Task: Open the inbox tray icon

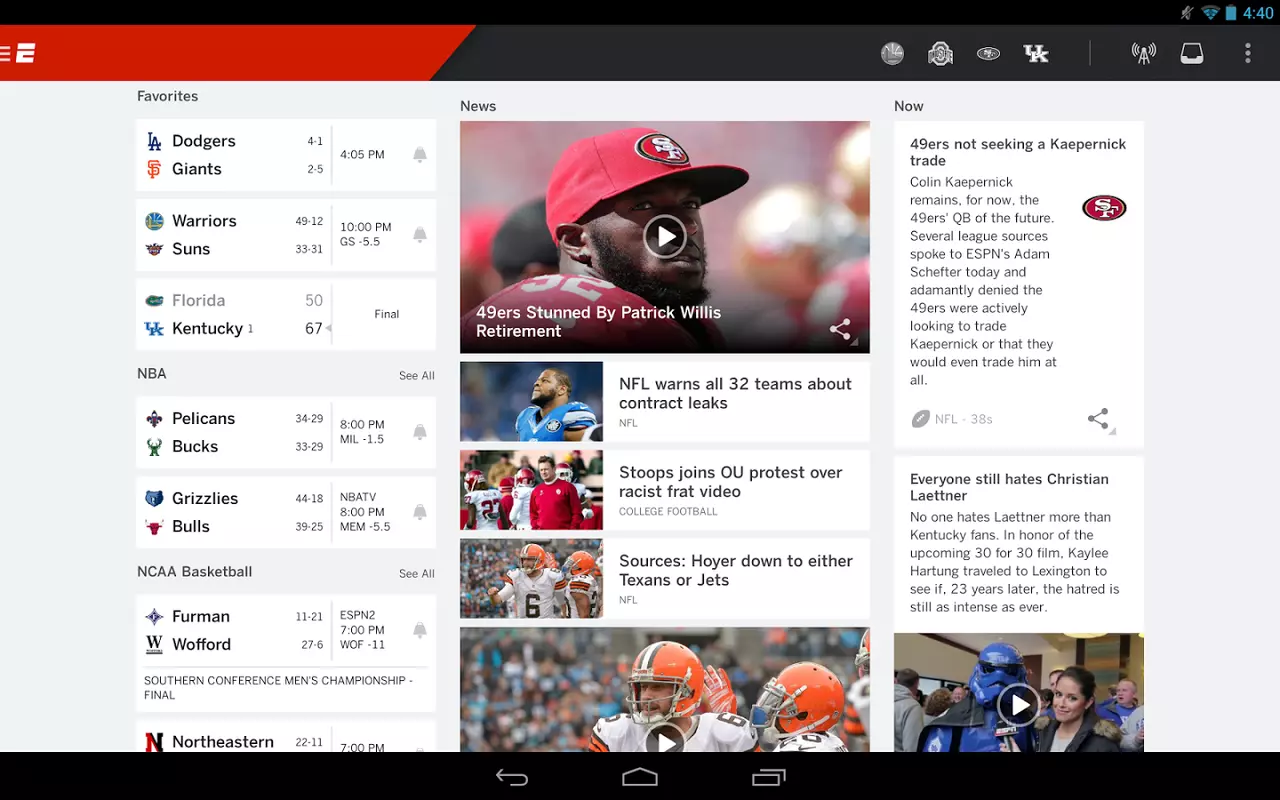Action: (x=1192, y=54)
